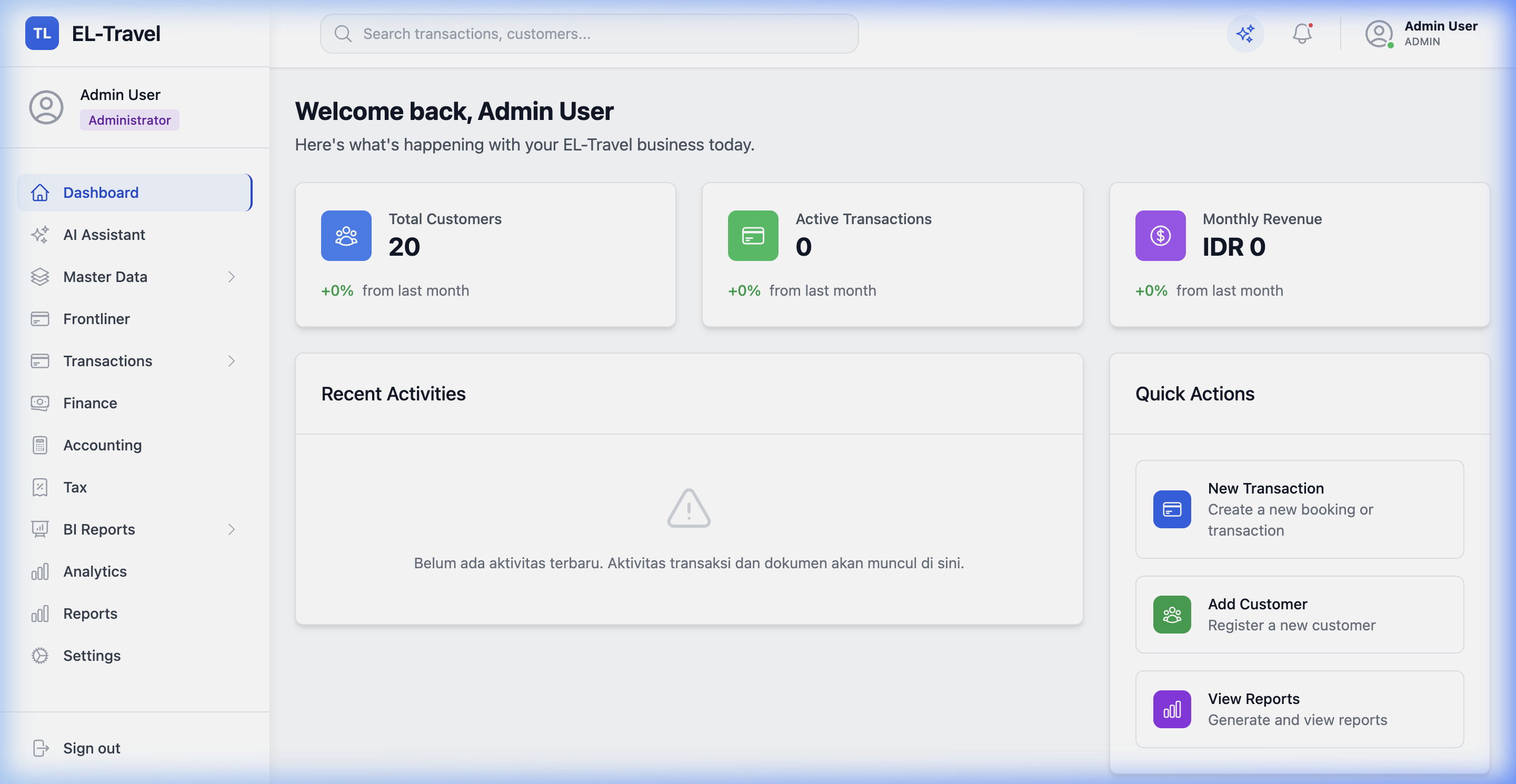Select the Add Customer quick action
The width and height of the screenshot is (1516, 784).
click(1300, 615)
